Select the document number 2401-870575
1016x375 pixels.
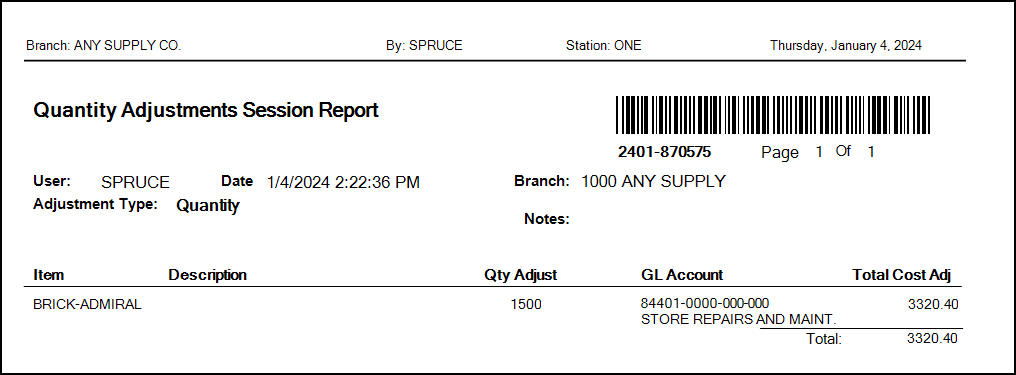[x=665, y=152]
